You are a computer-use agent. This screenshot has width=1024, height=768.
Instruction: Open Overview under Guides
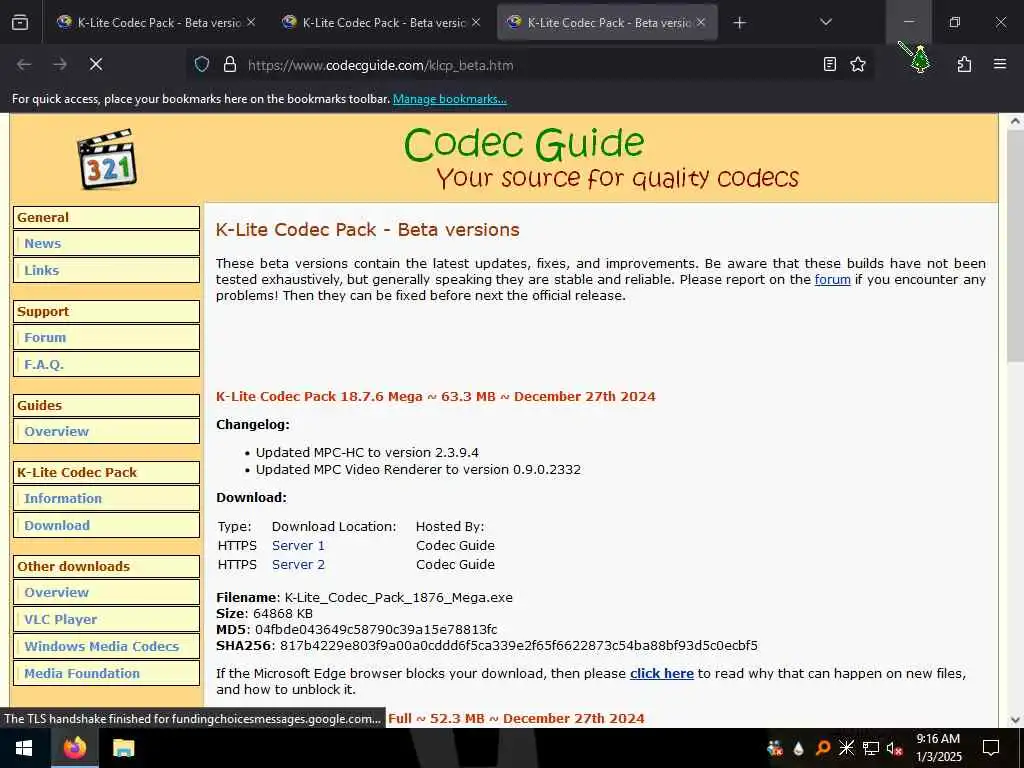(x=56, y=432)
